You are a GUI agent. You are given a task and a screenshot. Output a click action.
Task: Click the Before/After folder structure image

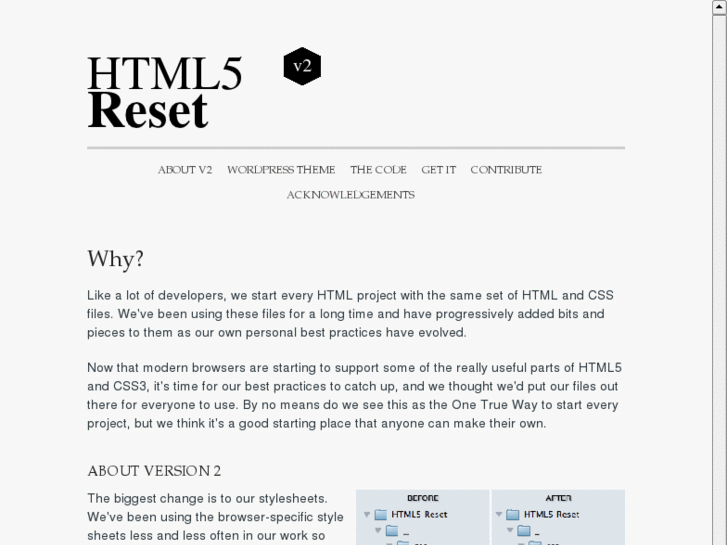click(491, 517)
